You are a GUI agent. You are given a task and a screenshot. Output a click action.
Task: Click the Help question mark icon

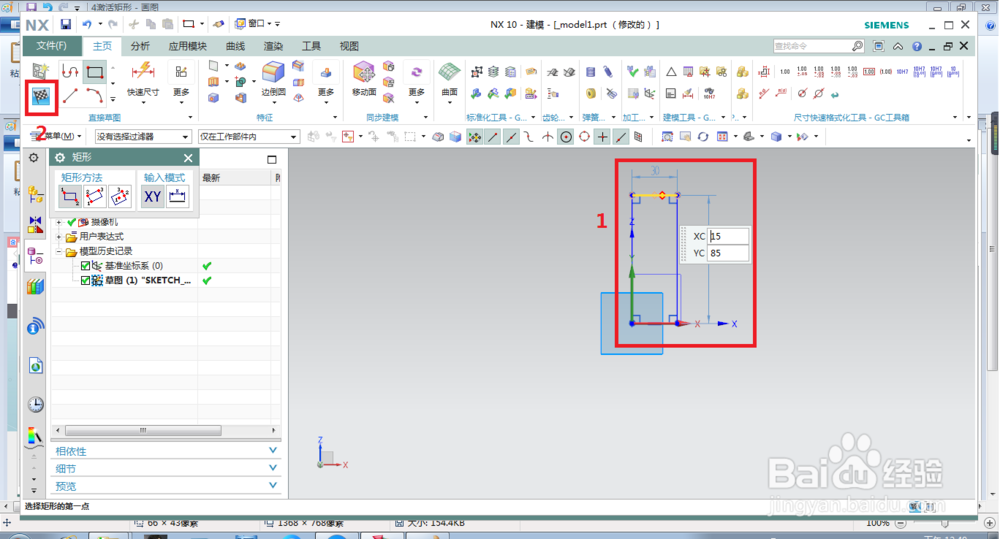(917, 46)
